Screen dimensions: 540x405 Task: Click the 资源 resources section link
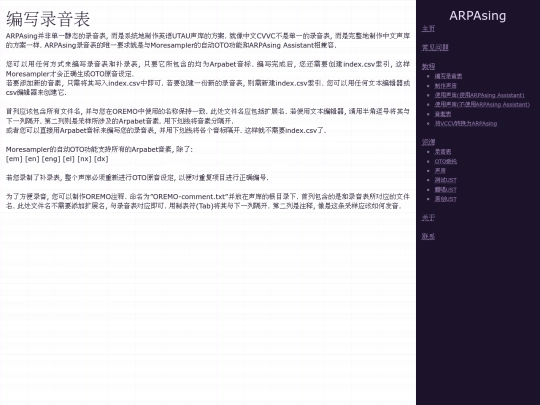coord(428,142)
